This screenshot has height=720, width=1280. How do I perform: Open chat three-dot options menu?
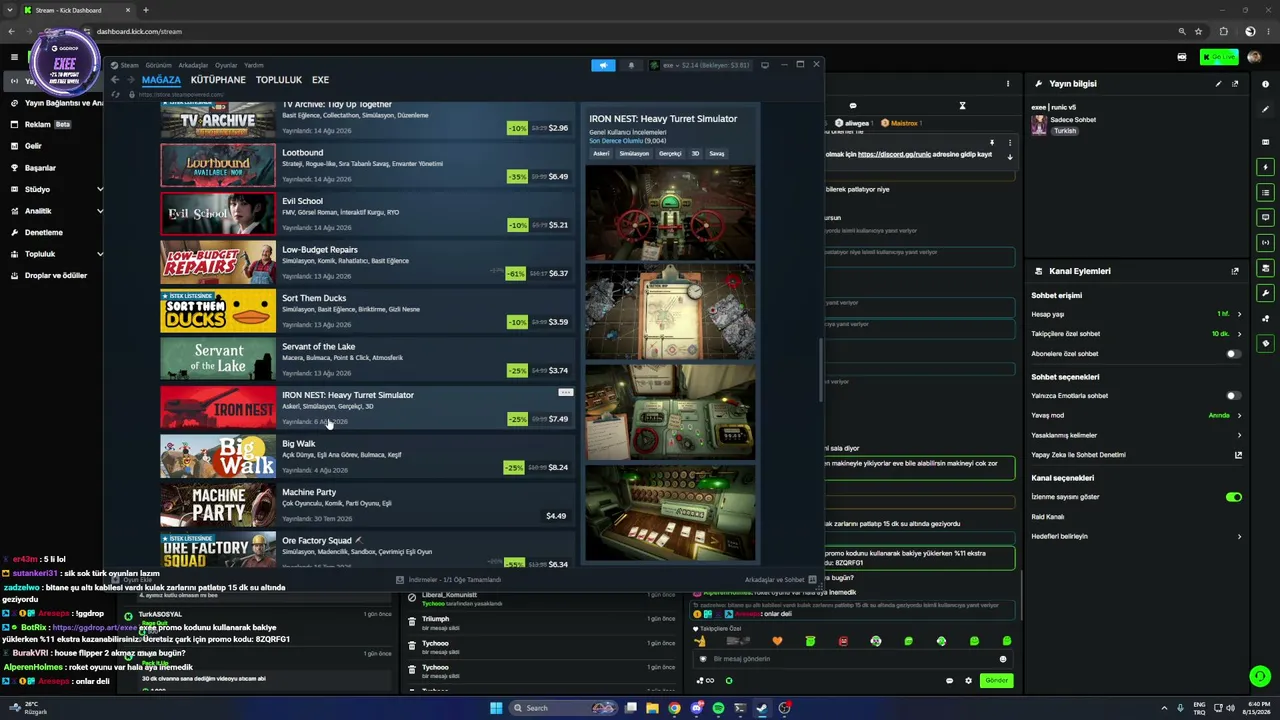tap(1008, 84)
